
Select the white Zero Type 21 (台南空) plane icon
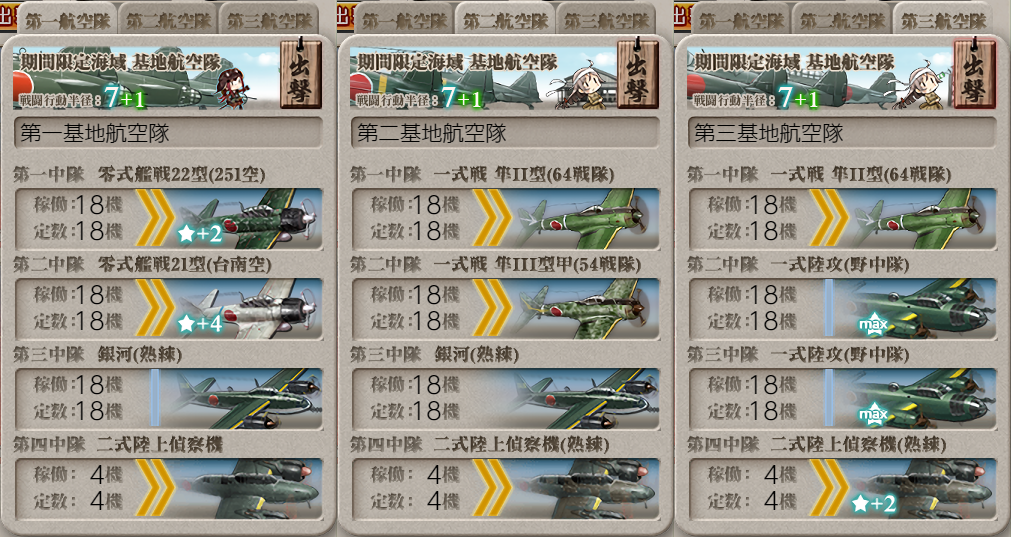248,309
